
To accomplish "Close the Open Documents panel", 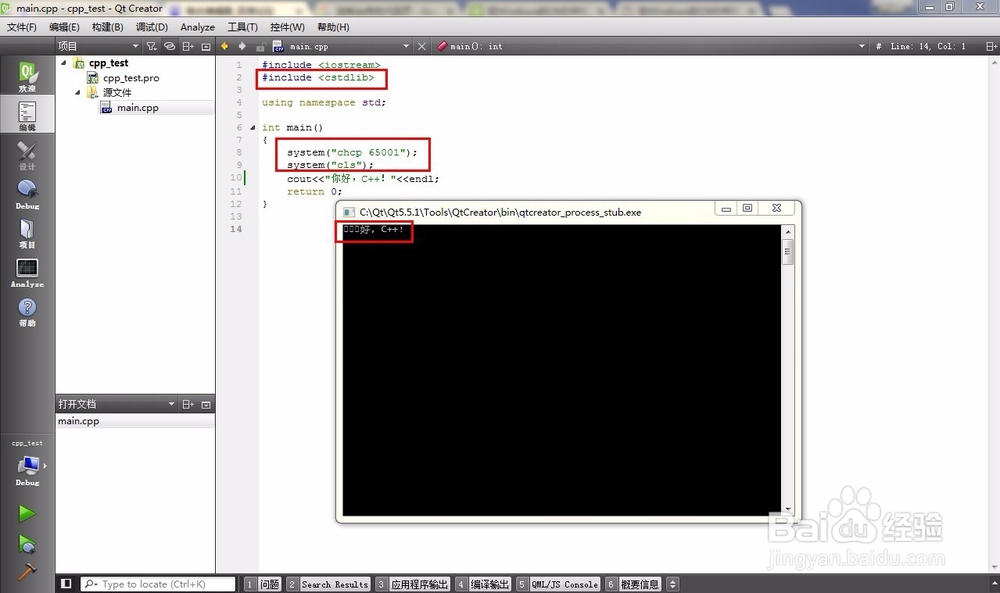I will tap(206, 404).
